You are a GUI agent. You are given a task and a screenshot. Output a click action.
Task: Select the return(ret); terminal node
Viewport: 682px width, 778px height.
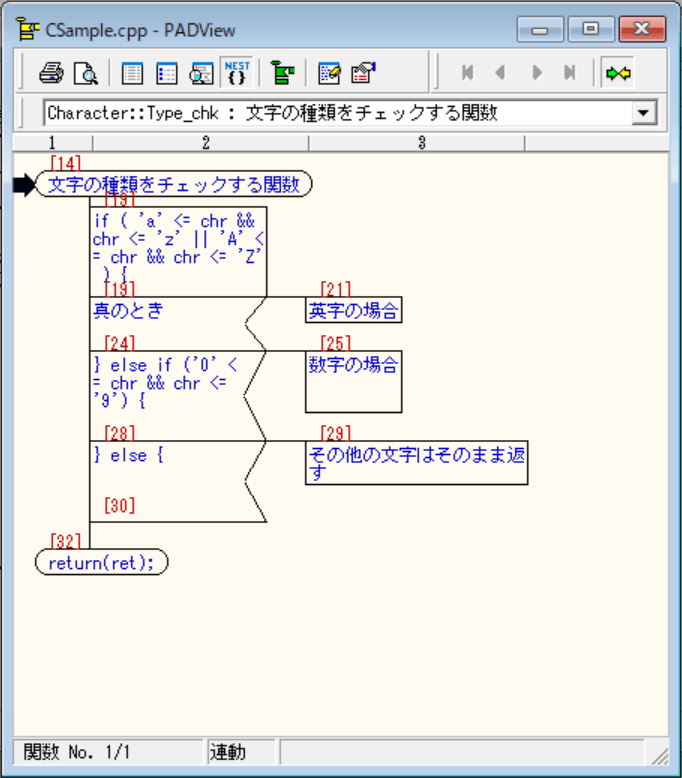pyautogui.click(x=101, y=562)
